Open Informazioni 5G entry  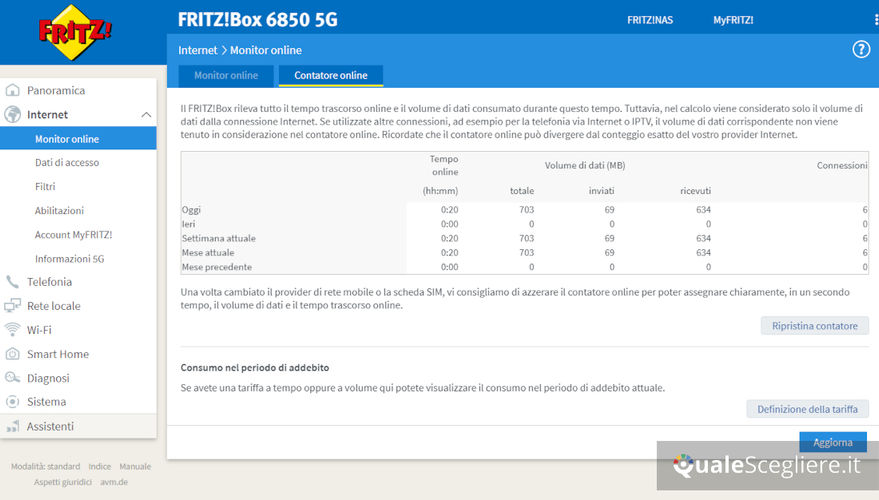click(70, 258)
